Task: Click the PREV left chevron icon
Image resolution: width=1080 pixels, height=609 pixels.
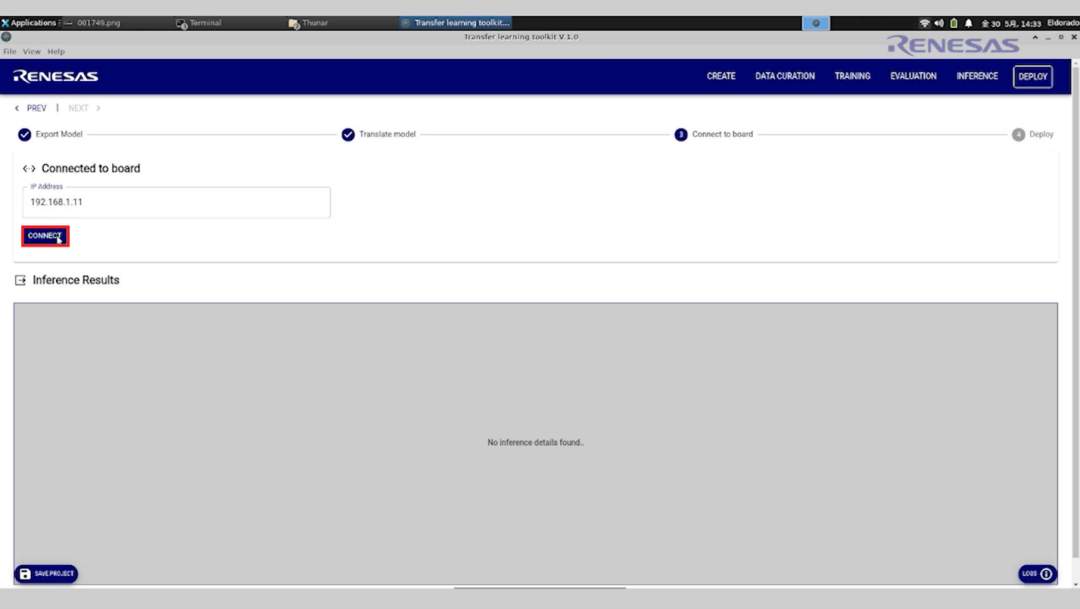Action: [17, 108]
